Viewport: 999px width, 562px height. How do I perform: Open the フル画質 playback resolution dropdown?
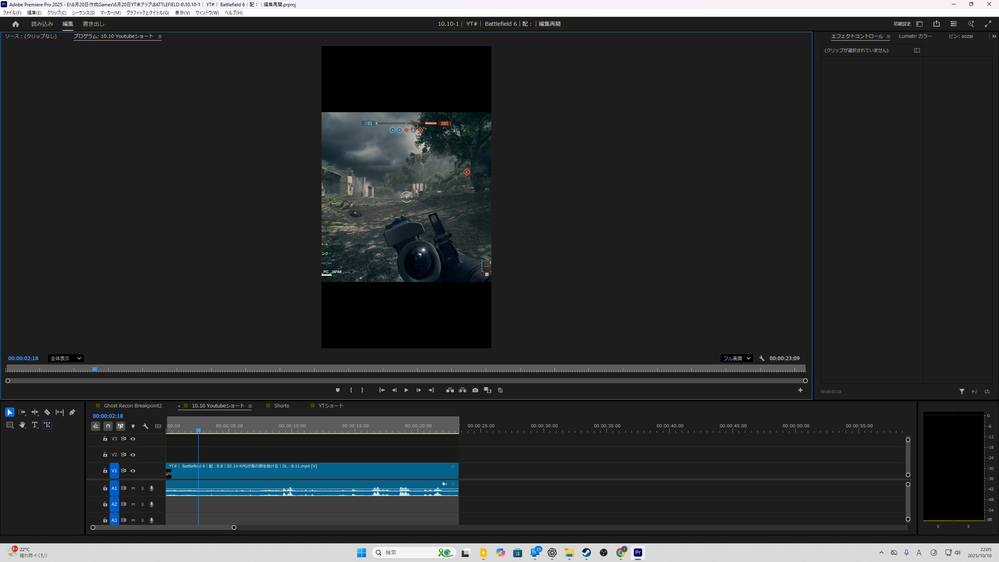point(737,358)
